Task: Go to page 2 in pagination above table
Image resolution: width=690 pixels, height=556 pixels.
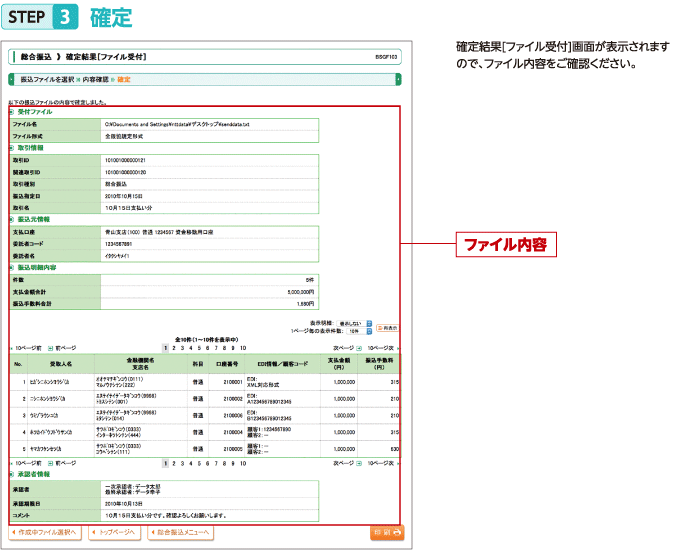Action: point(174,348)
